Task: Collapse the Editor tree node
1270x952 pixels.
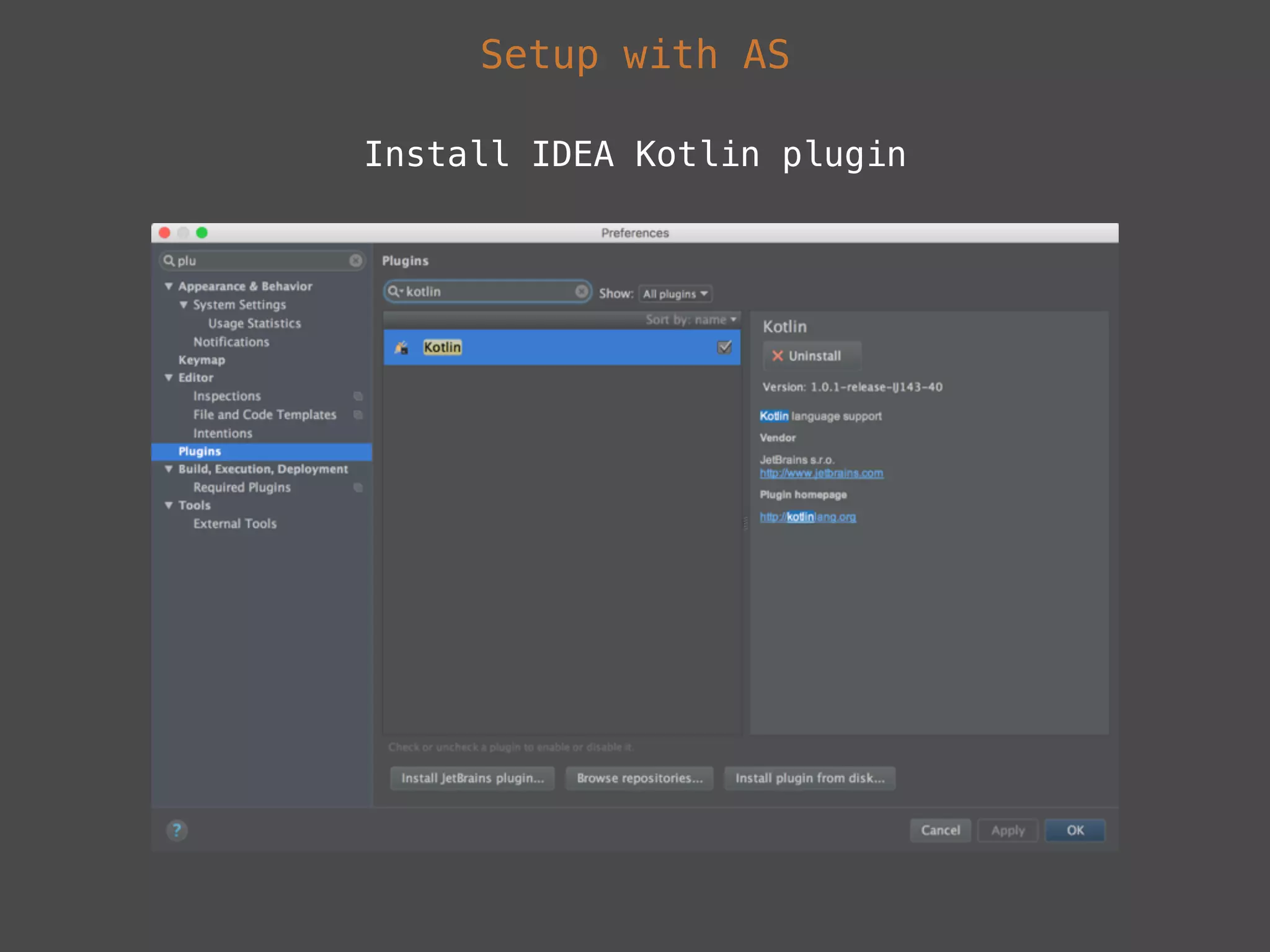Action: (169, 377)
